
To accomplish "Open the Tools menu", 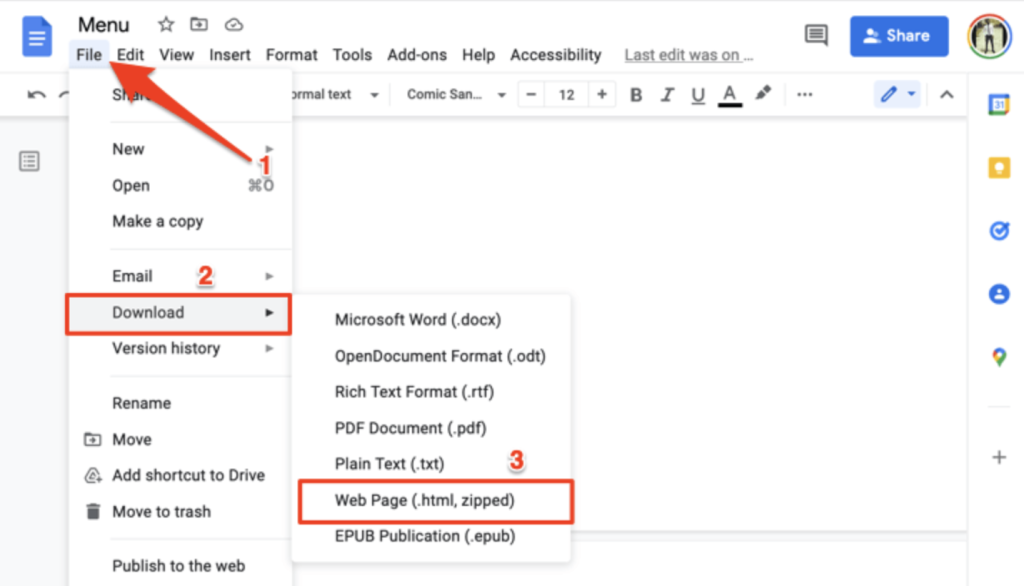I will coord(352,55).
